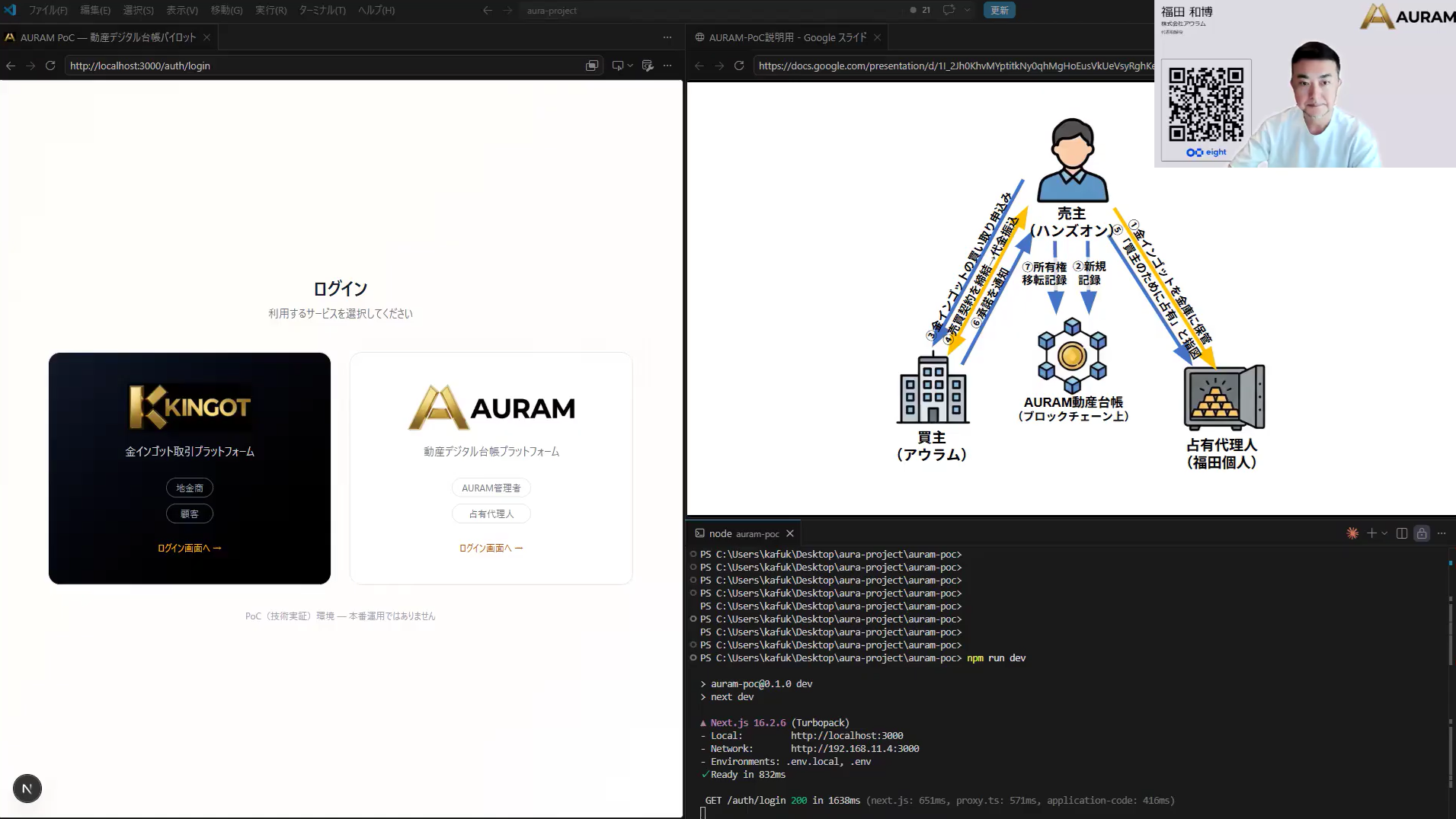Image resolution: width=1456 pixels, height=819 pixels.
Task: Click the localhost:3000/auth/login address bar
Action: [323, 66]
